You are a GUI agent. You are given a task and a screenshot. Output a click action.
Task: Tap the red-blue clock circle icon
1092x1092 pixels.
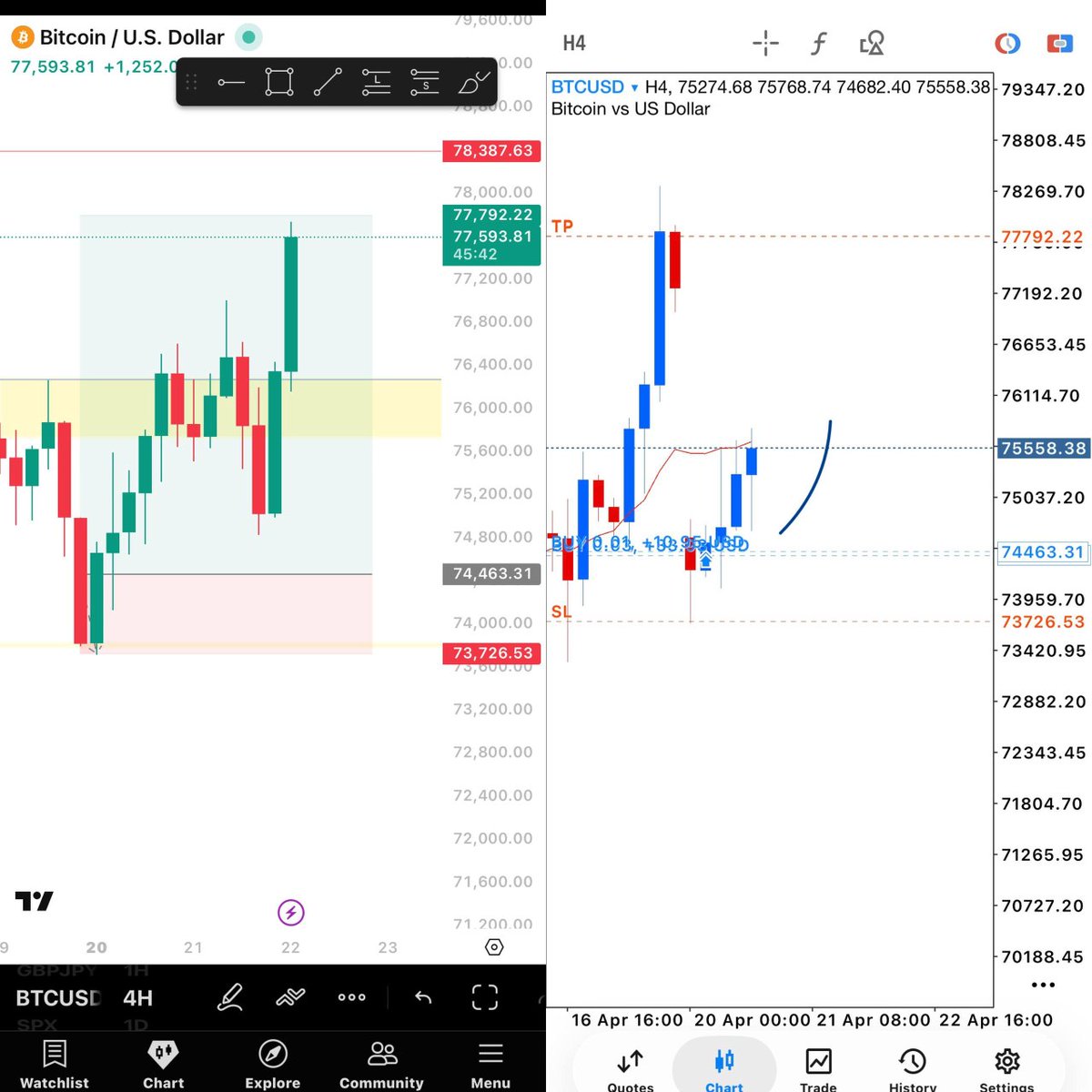click(1007, 43)
